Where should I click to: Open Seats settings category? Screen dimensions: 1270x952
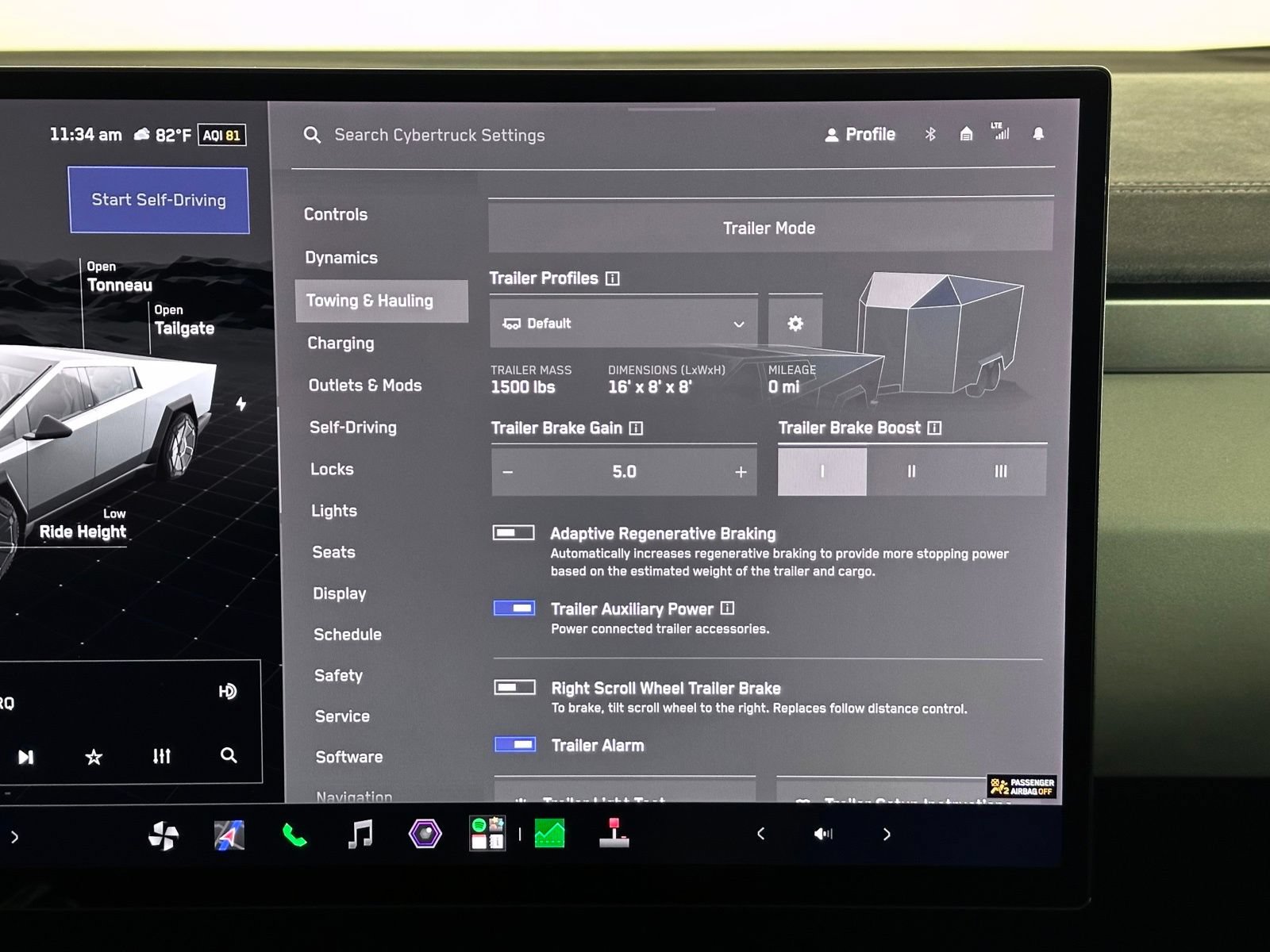point(333,552)
